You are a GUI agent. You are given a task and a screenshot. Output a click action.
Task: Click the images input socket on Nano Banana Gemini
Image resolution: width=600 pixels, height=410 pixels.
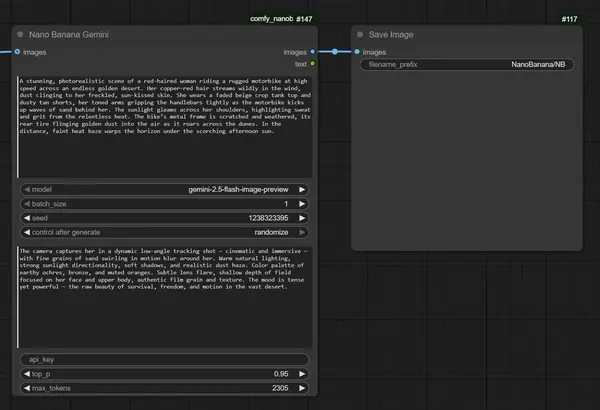[x=17, y=52]
